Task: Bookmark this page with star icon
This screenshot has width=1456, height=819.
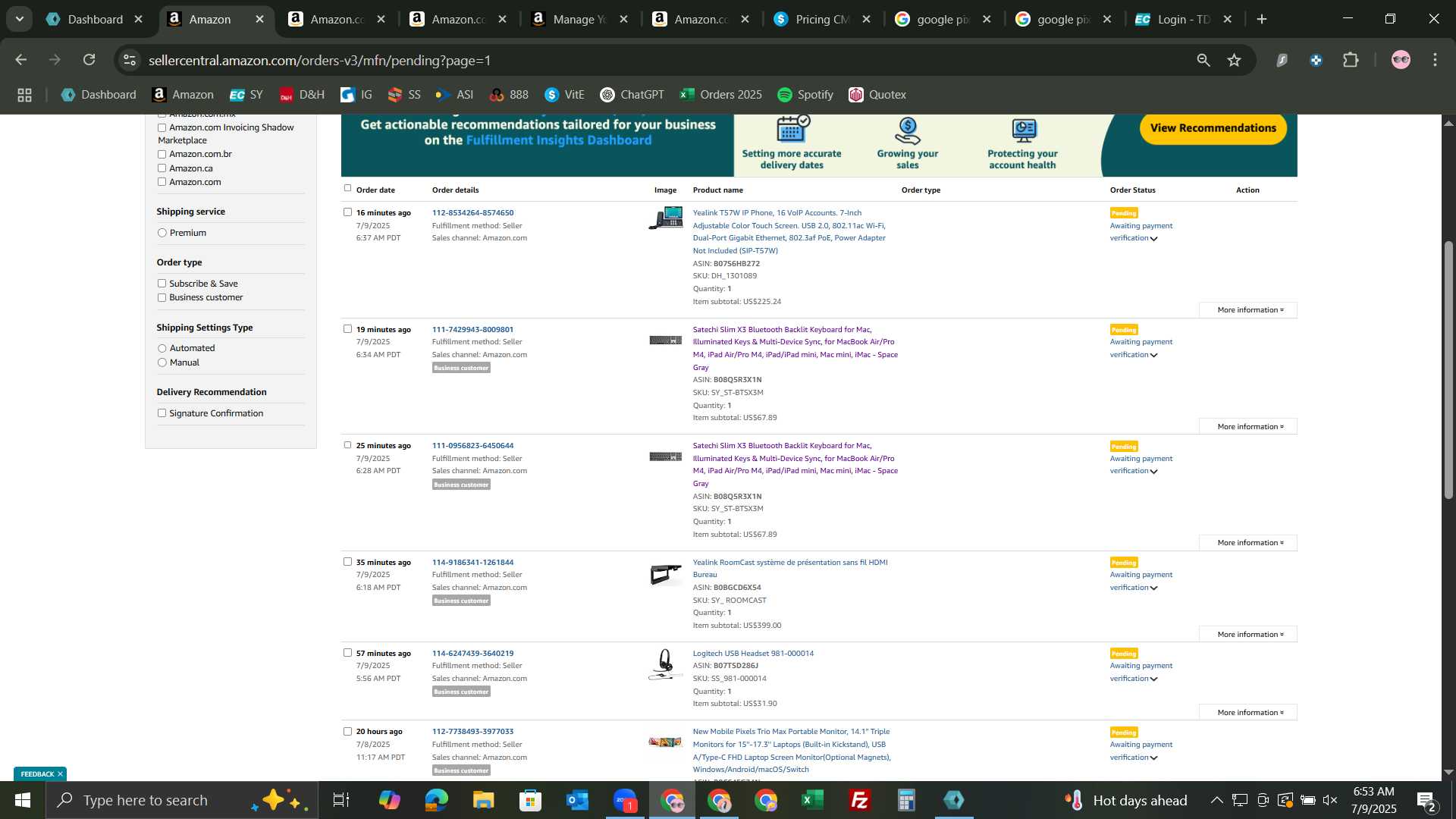Action: [1235, 60]
